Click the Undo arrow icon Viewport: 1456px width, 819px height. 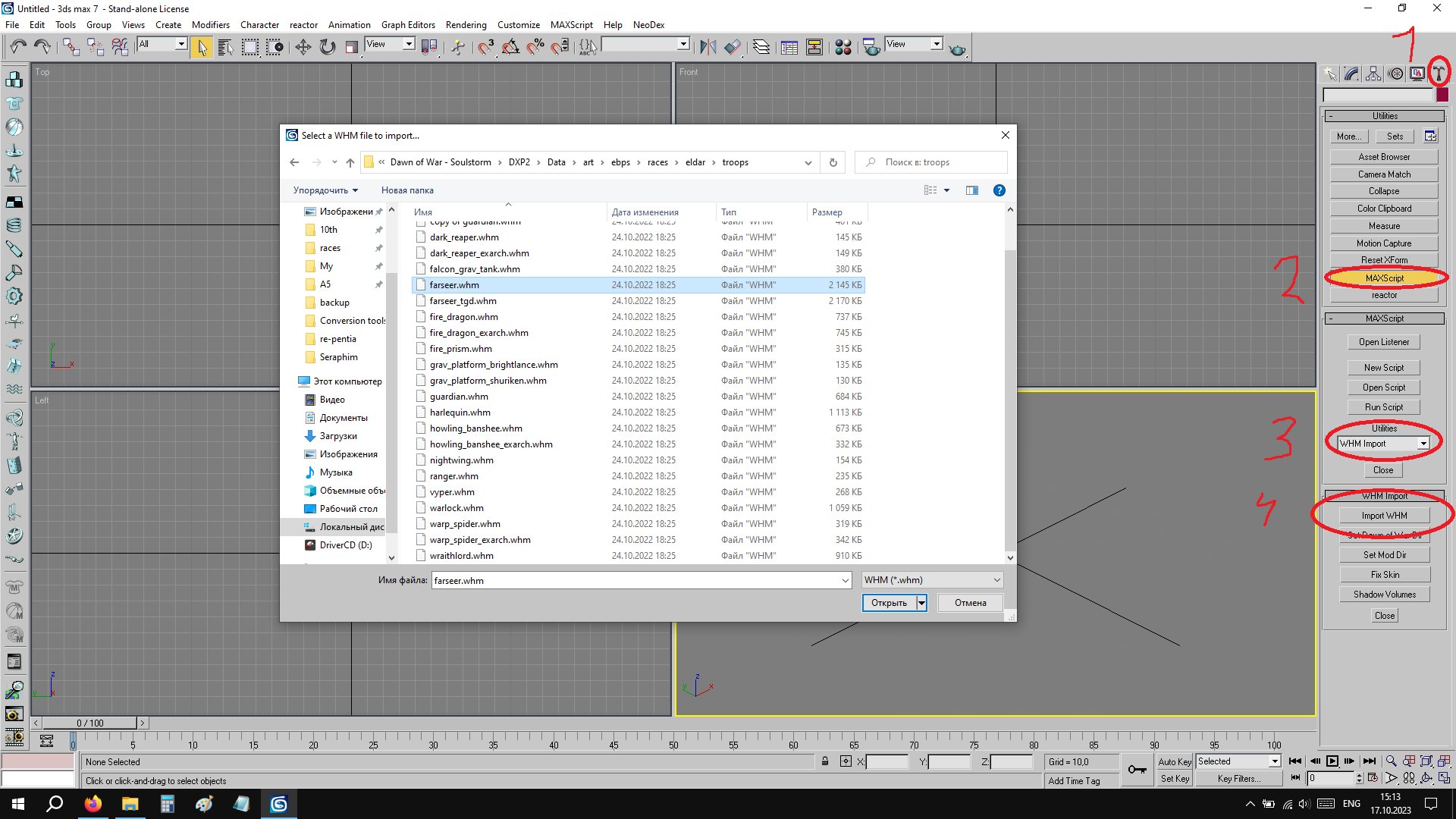click(x=18, y=47)
